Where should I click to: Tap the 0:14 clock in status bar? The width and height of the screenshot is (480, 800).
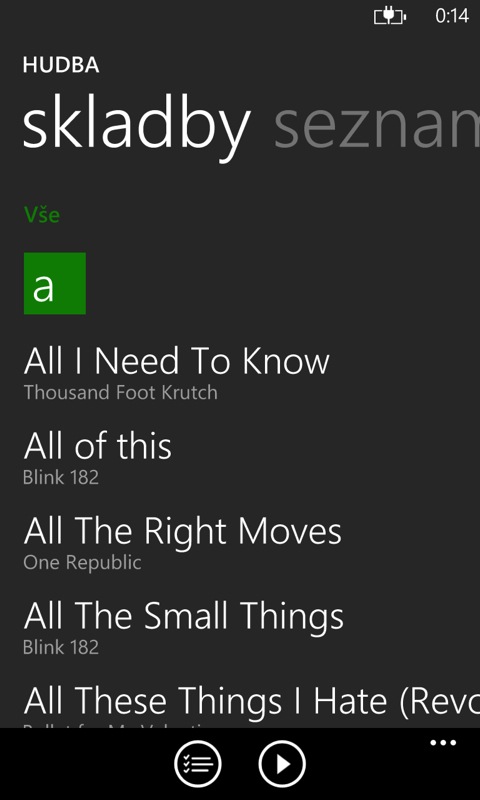[452, 16]
